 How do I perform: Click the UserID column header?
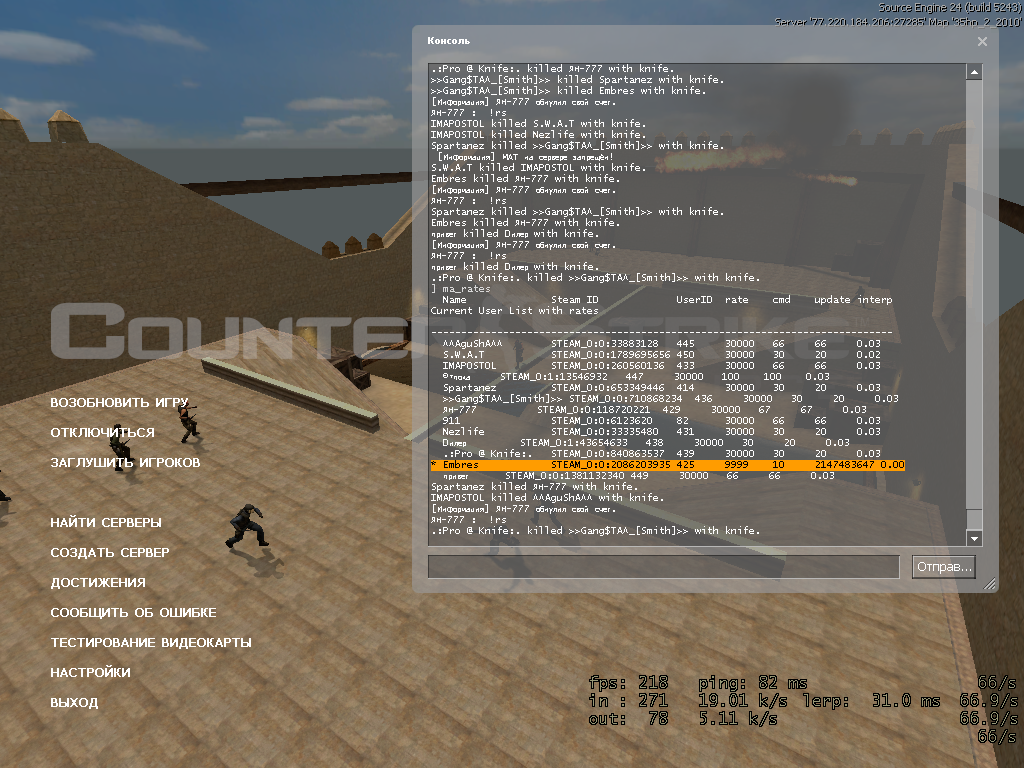(x=694, y=300)
